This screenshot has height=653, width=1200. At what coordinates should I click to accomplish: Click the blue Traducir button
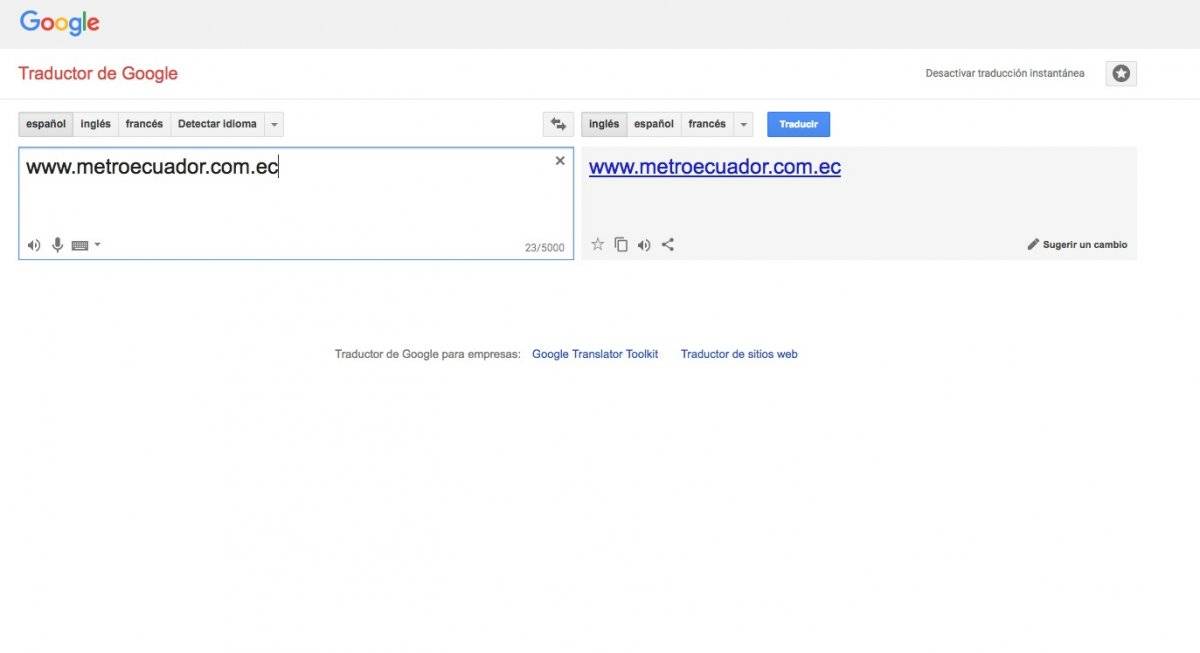[798, 124]
